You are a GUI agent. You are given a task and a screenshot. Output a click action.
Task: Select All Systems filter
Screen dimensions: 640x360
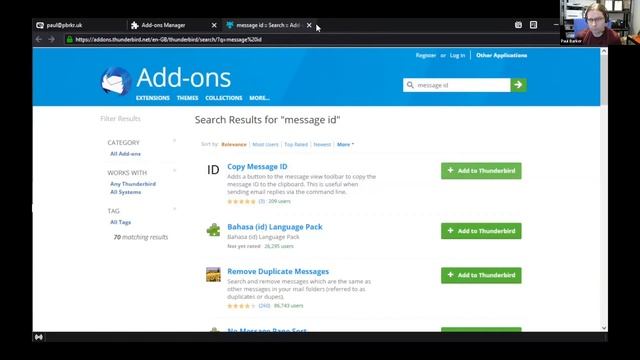[x=126, y=192]
